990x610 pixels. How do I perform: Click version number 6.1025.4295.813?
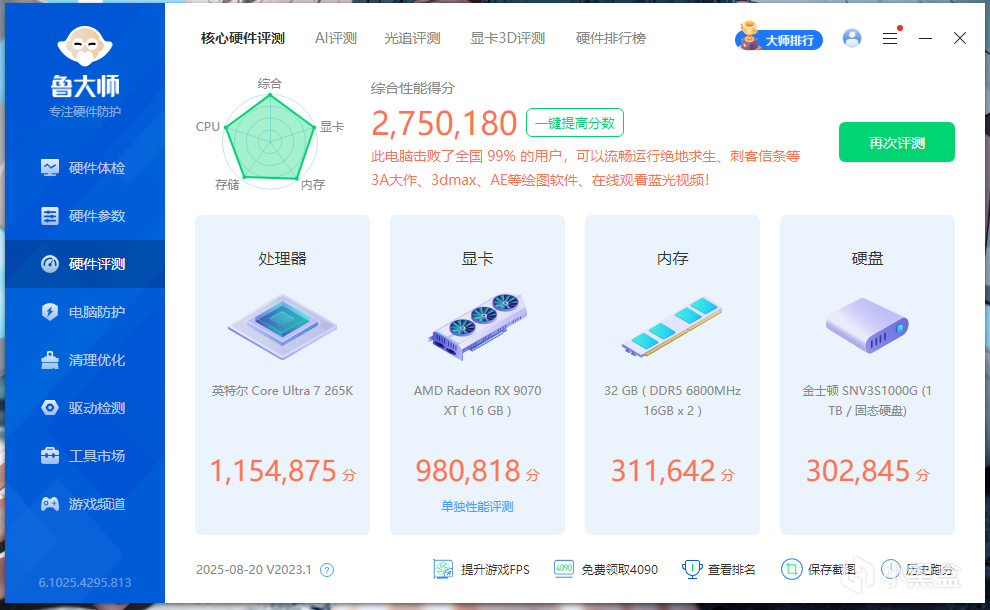click(85, 582)
